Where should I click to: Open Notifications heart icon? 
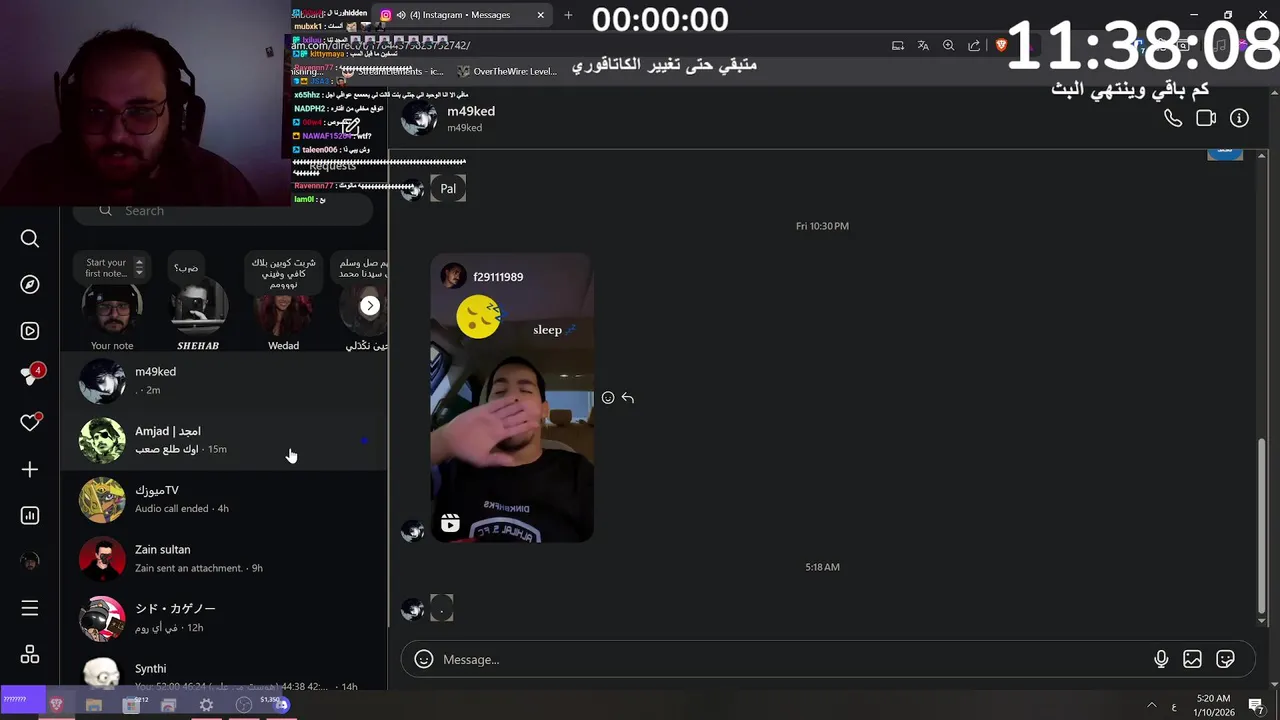point(30,423)
